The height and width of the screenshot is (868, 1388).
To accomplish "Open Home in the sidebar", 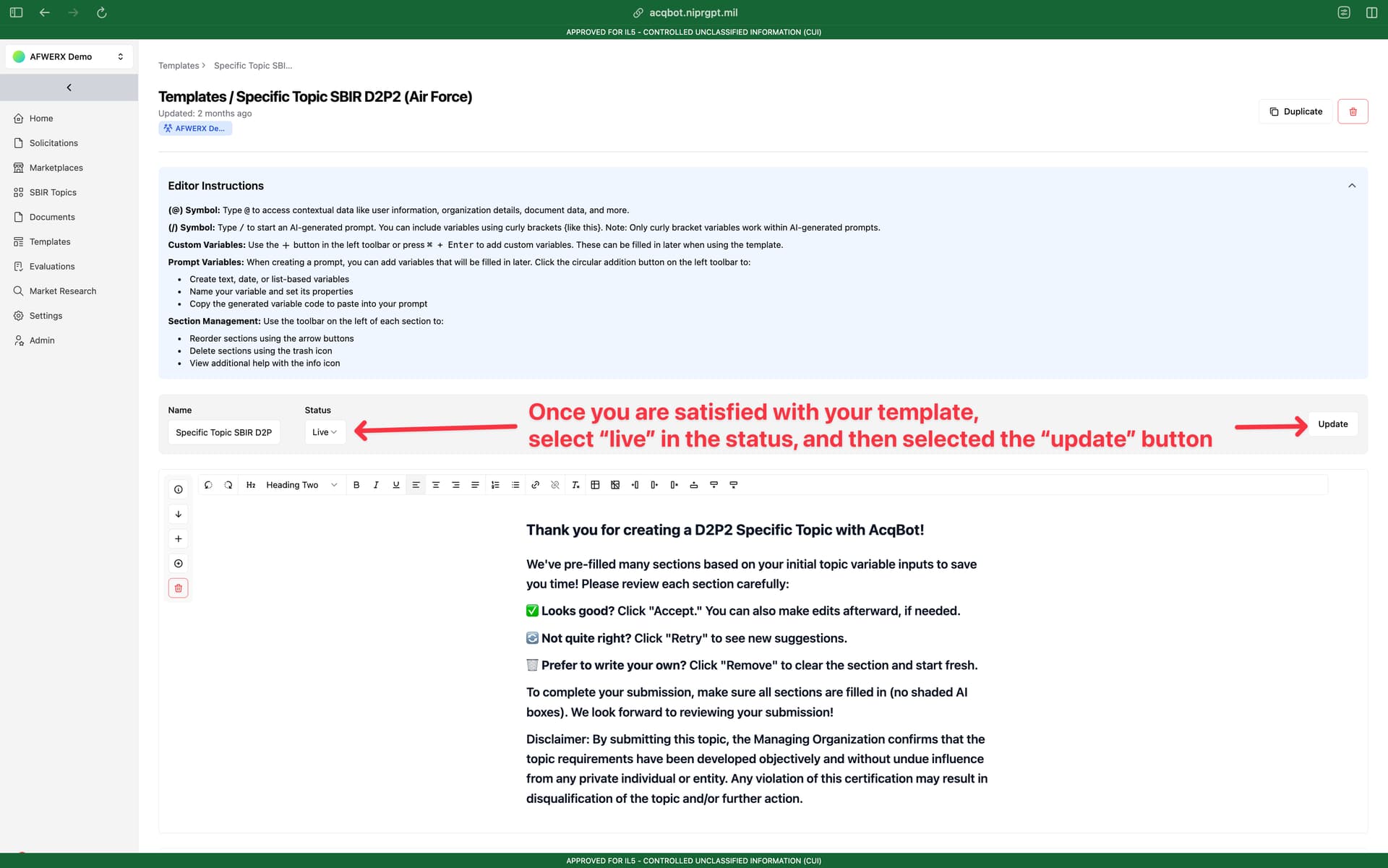I will pos(41,119).
